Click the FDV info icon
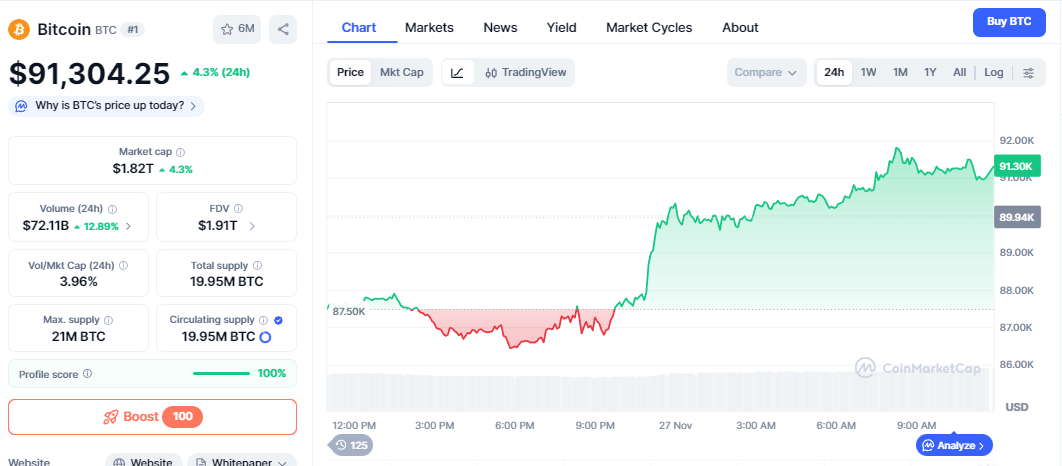 (x=239, y=209)
